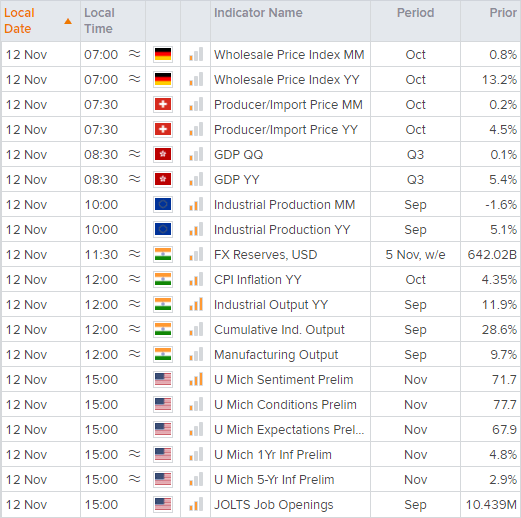Image resolution: width=521 pixels, height=518 pixels.
Task: Click the importance bars icon for Industrial Output YY
Action: click(x=196, y=304)
